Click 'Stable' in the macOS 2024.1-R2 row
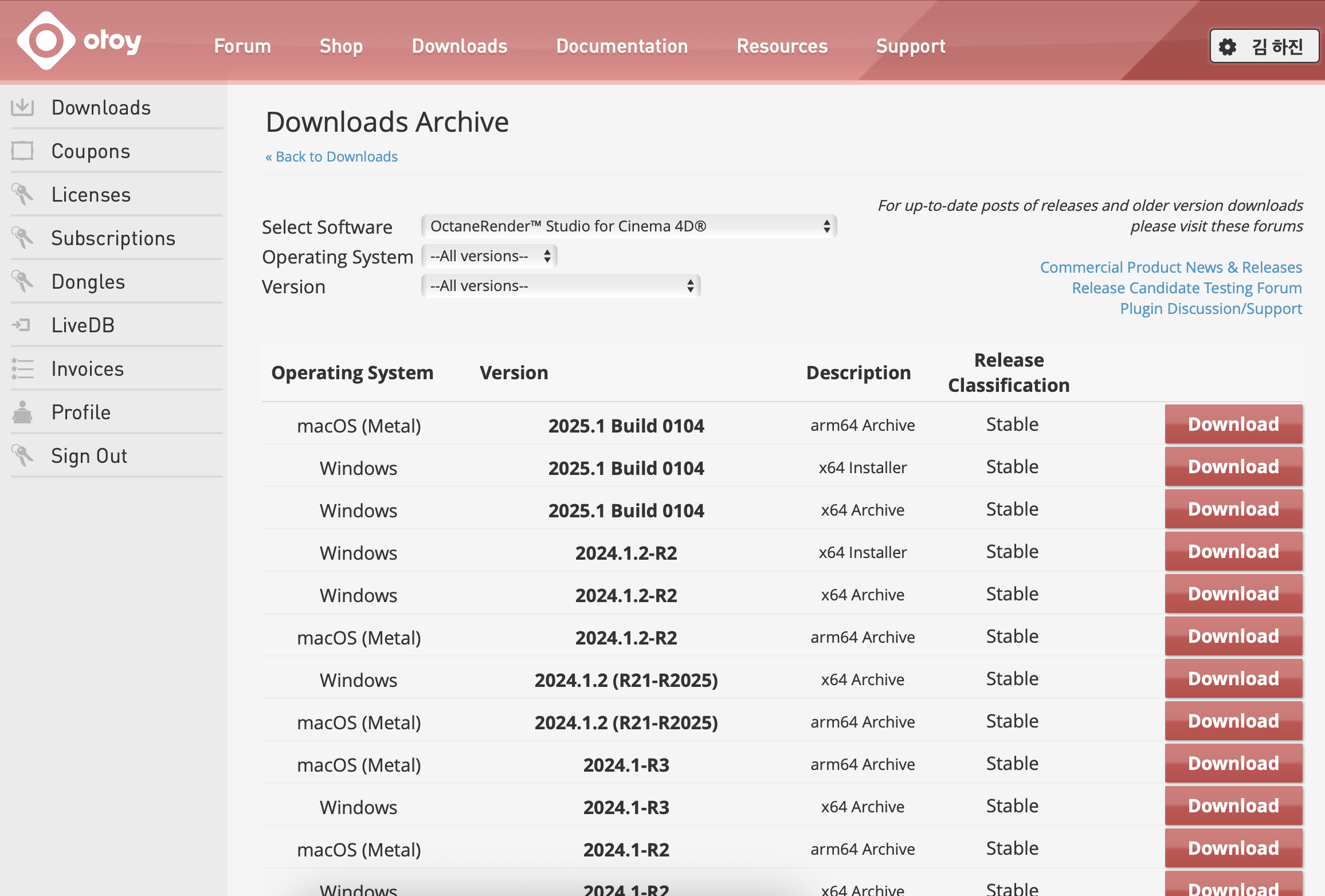The image size is (1325, 896). pos(1012,848)
